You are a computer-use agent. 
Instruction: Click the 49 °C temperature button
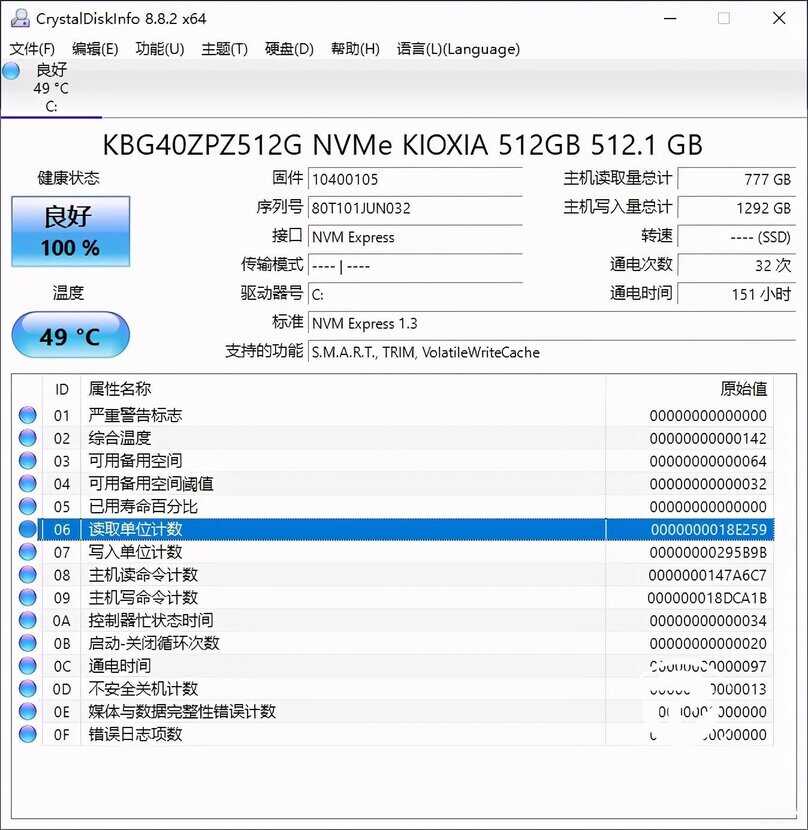tap(70, 336)
